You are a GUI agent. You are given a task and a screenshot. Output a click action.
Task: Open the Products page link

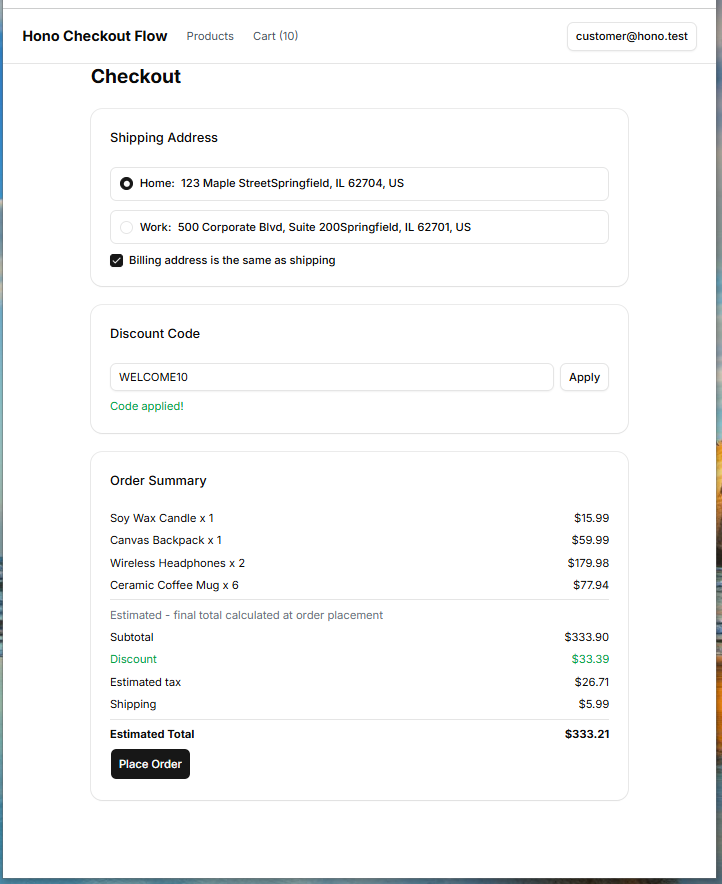pos(210,36)
